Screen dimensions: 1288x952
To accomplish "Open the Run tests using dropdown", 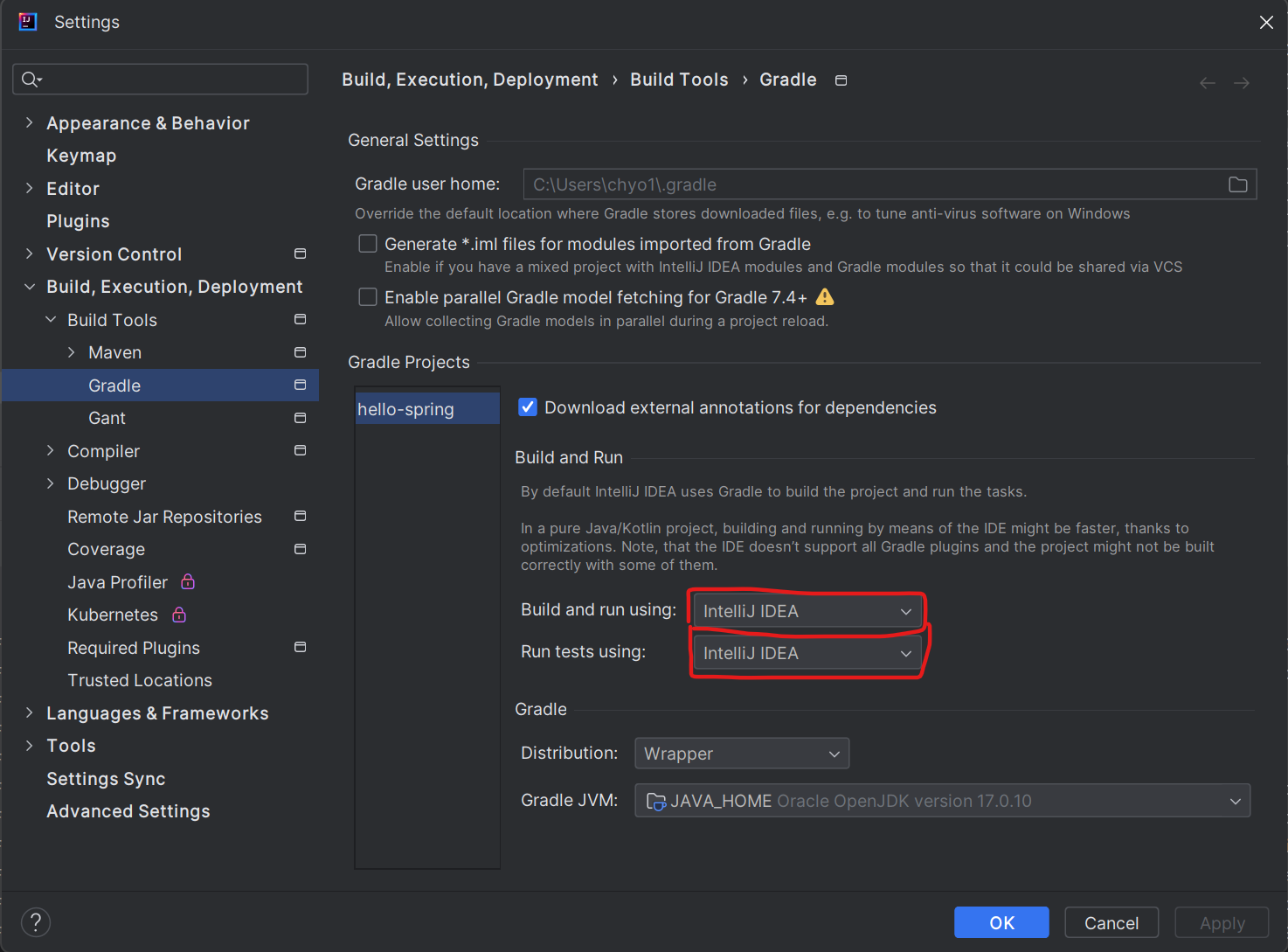I will [807, 653].
